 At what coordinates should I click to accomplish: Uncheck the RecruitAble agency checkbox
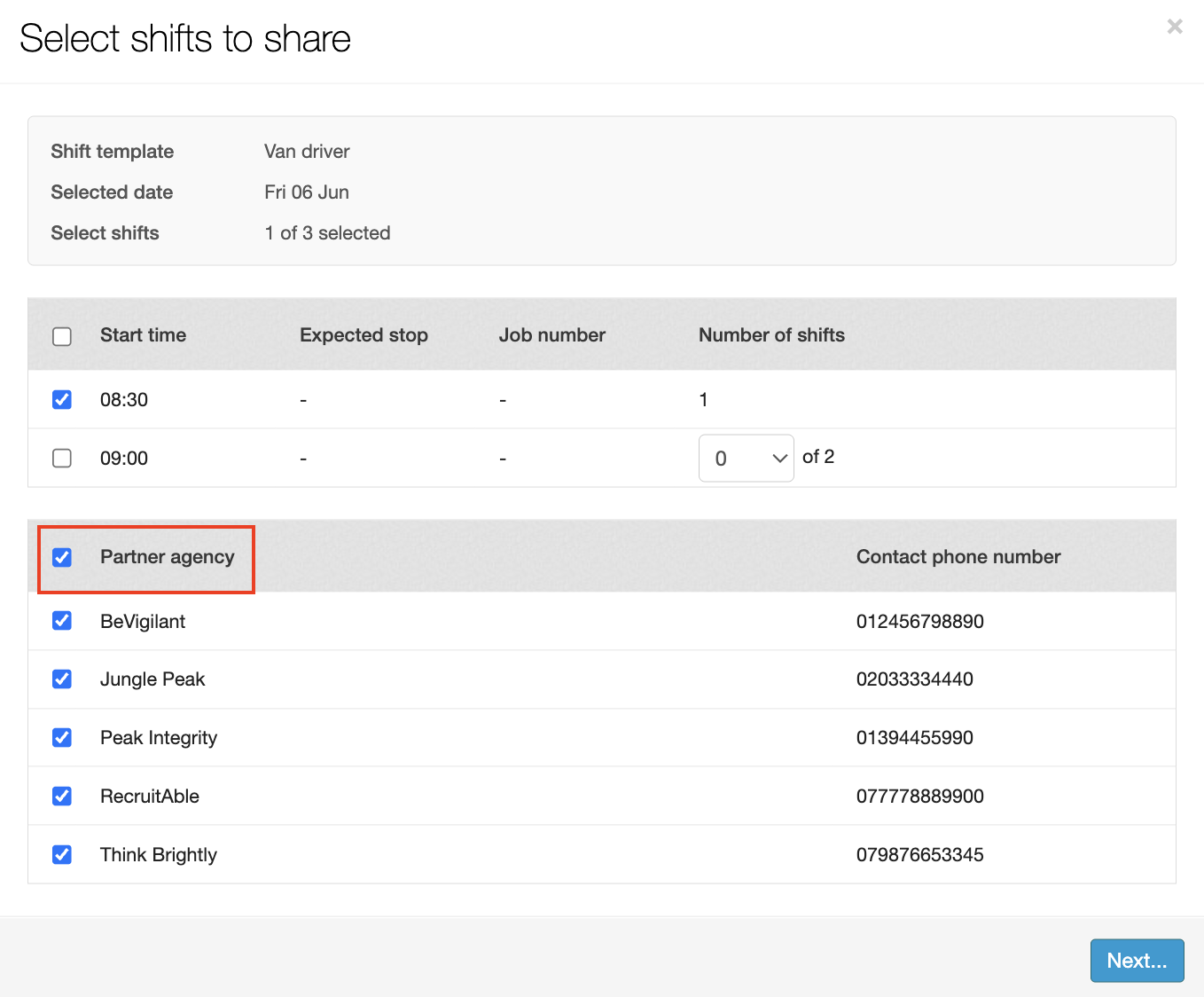coord(62,797)
